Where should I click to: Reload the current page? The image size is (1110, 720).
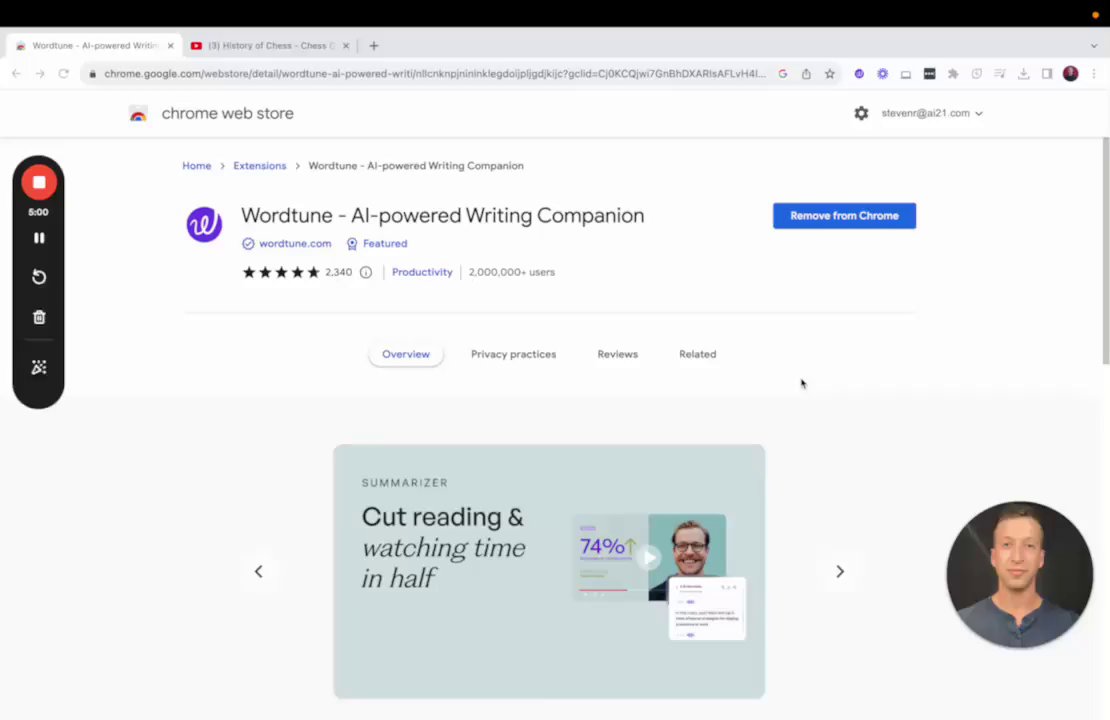(x=64, y=74)
